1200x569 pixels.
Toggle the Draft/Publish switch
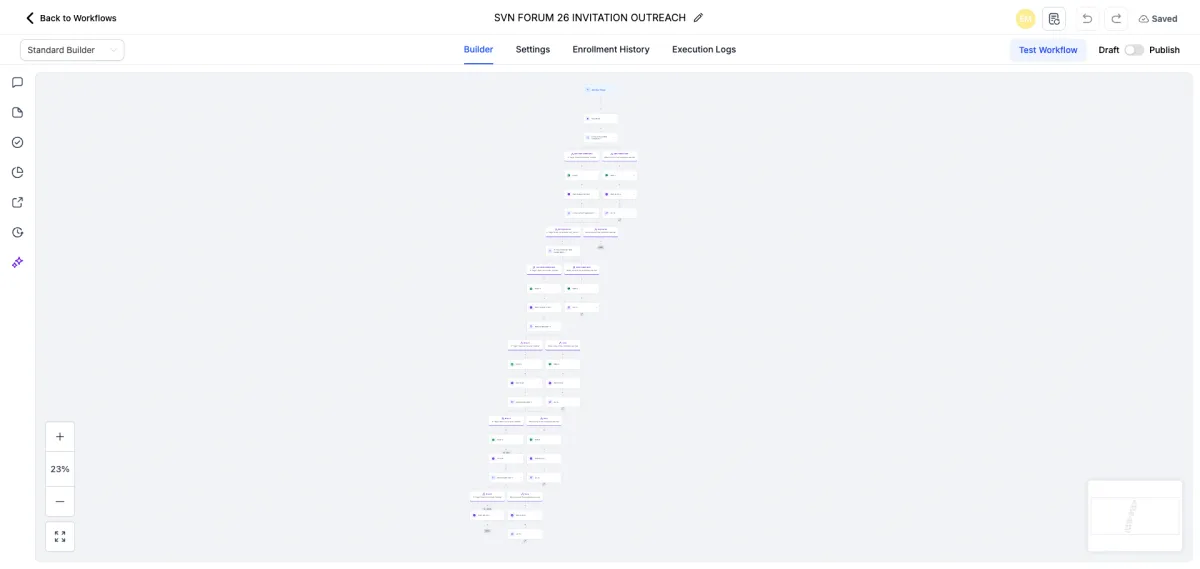(x=1134, y=50)
